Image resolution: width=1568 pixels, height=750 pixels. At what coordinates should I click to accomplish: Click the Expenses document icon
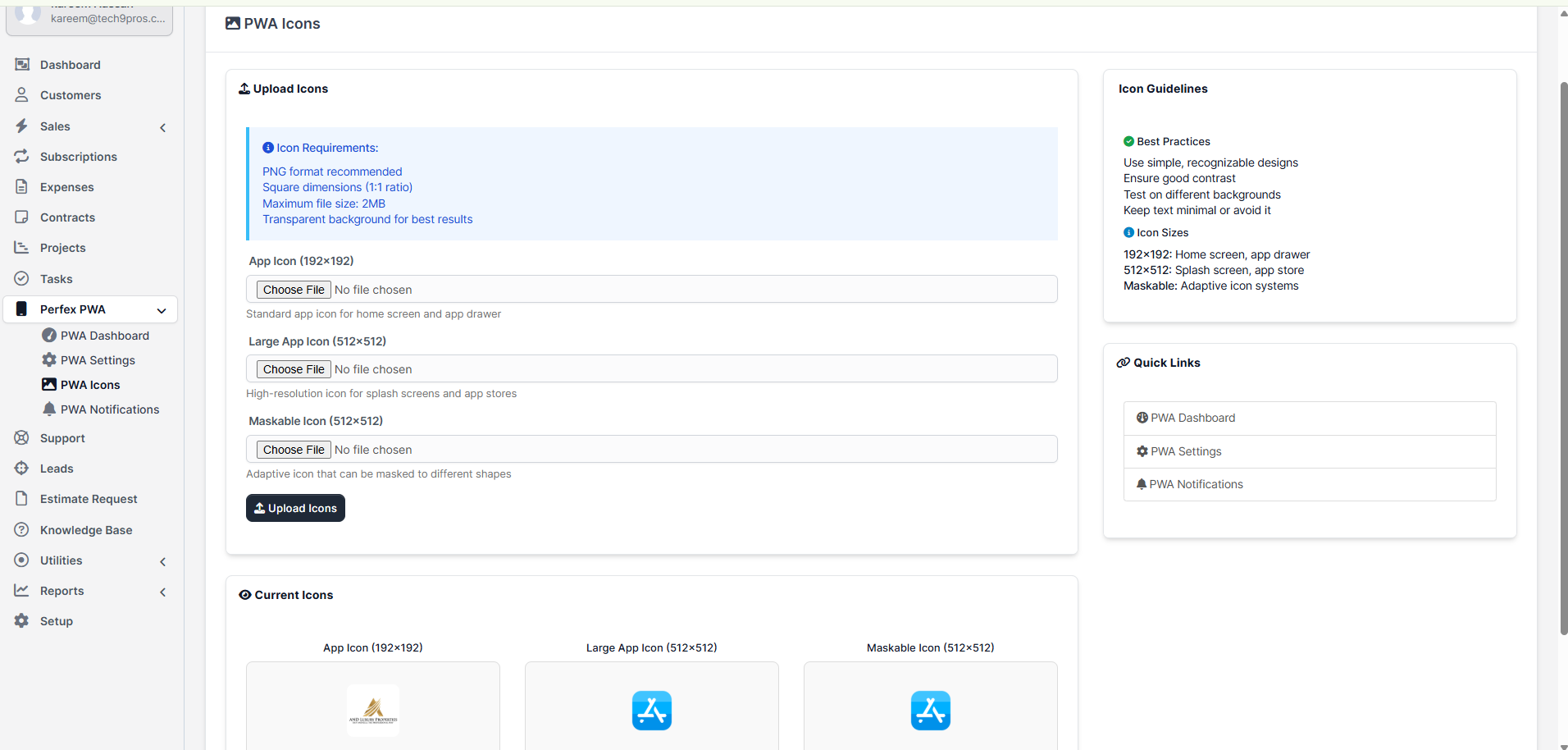click(22, 186)
